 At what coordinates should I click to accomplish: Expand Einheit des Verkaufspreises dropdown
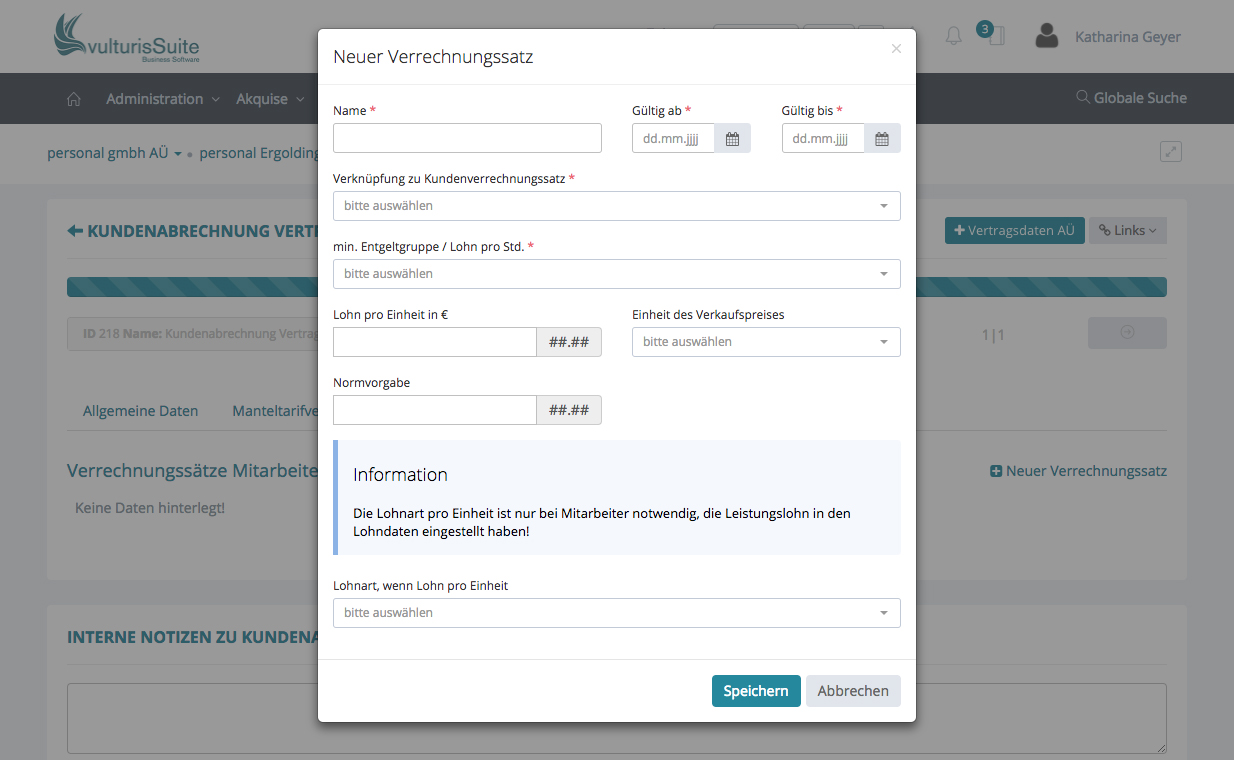[x=766, y=342]
